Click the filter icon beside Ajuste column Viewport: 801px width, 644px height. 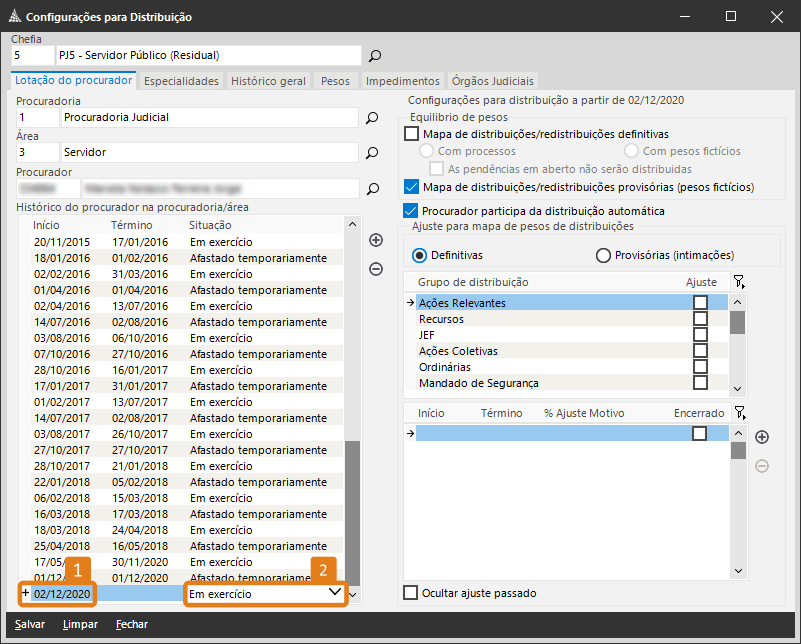click(x=738, y=283)
